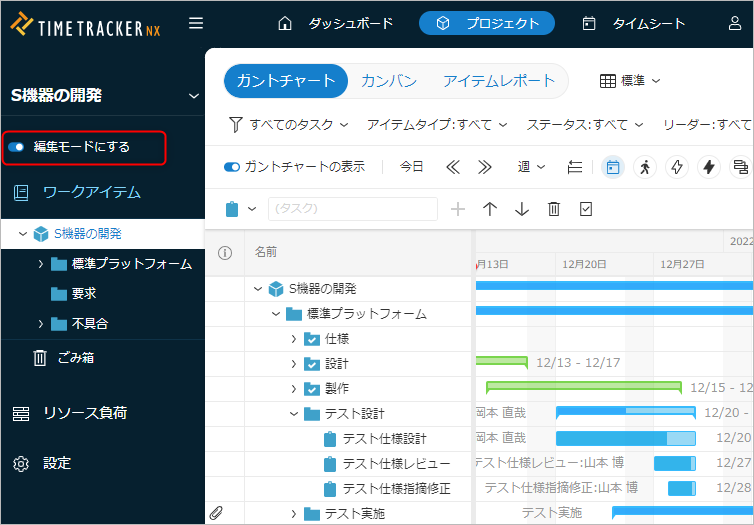The width and height of the screenshot is (754, 525).
Task: Open the タイムシート menu
Action: click(x=635, y=23)
